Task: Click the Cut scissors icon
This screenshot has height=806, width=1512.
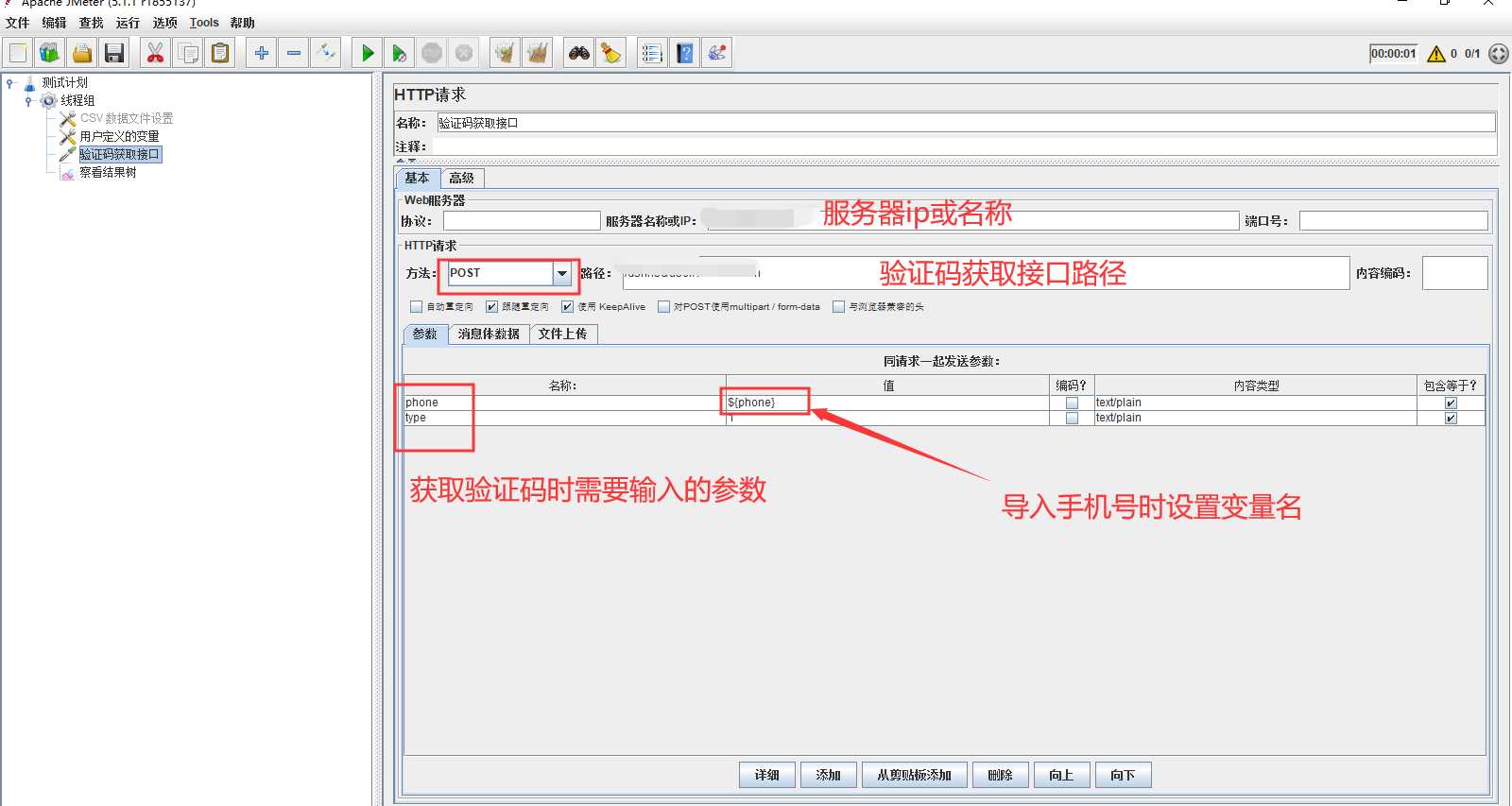Action: click(x=156, y=53)
